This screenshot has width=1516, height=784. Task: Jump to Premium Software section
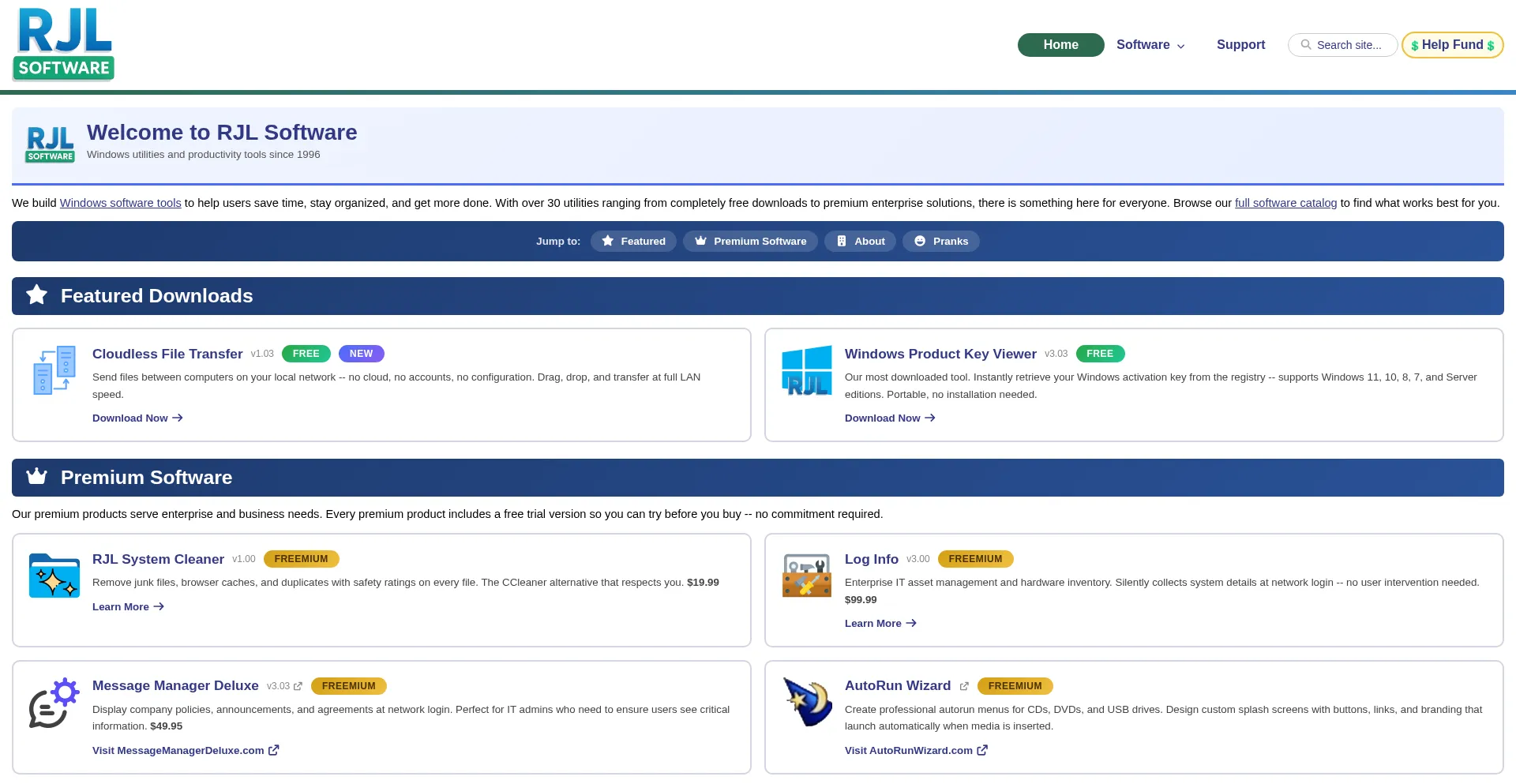tap(750, 241)
